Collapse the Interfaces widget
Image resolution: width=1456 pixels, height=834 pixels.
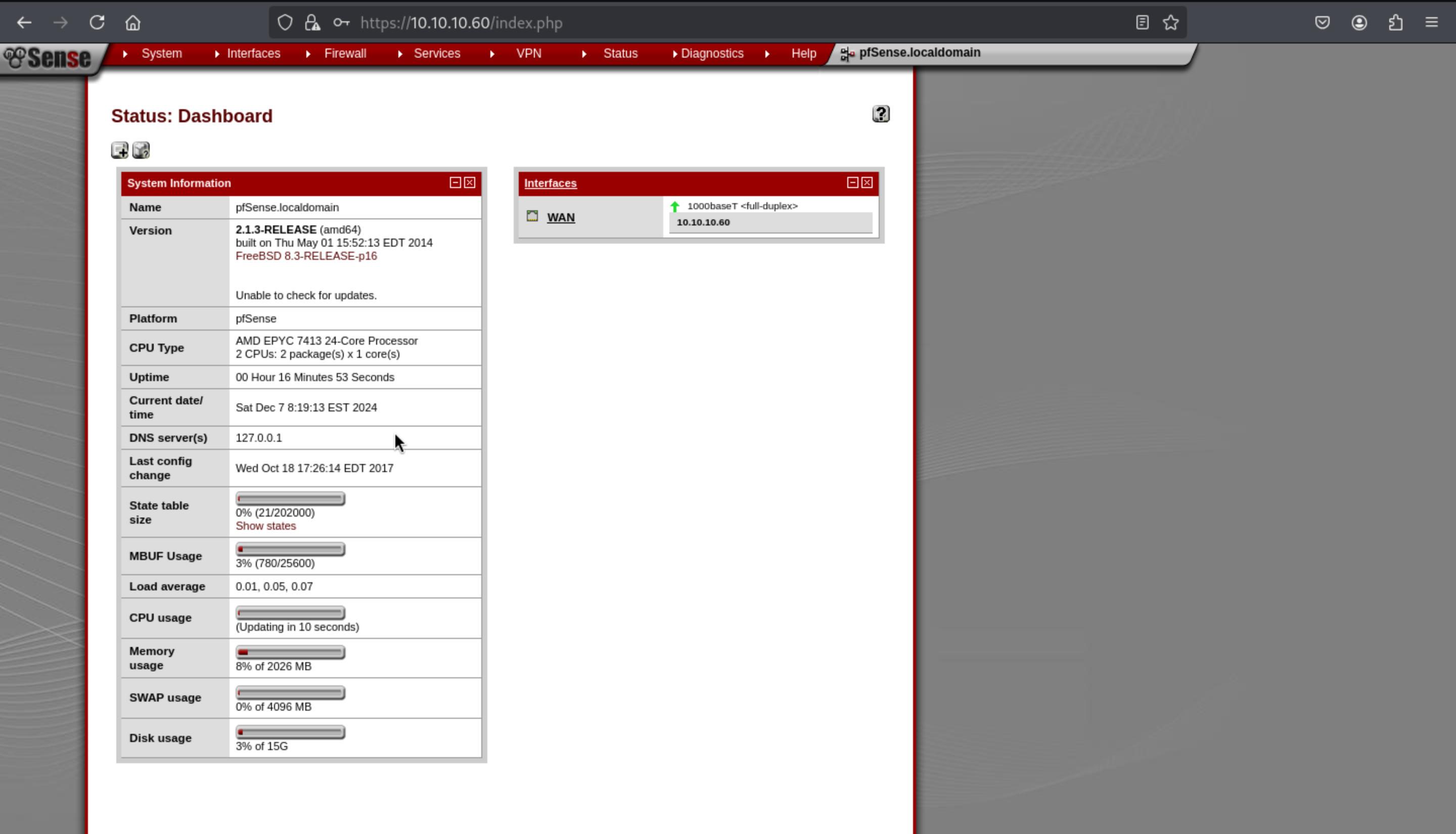[852, 183]
